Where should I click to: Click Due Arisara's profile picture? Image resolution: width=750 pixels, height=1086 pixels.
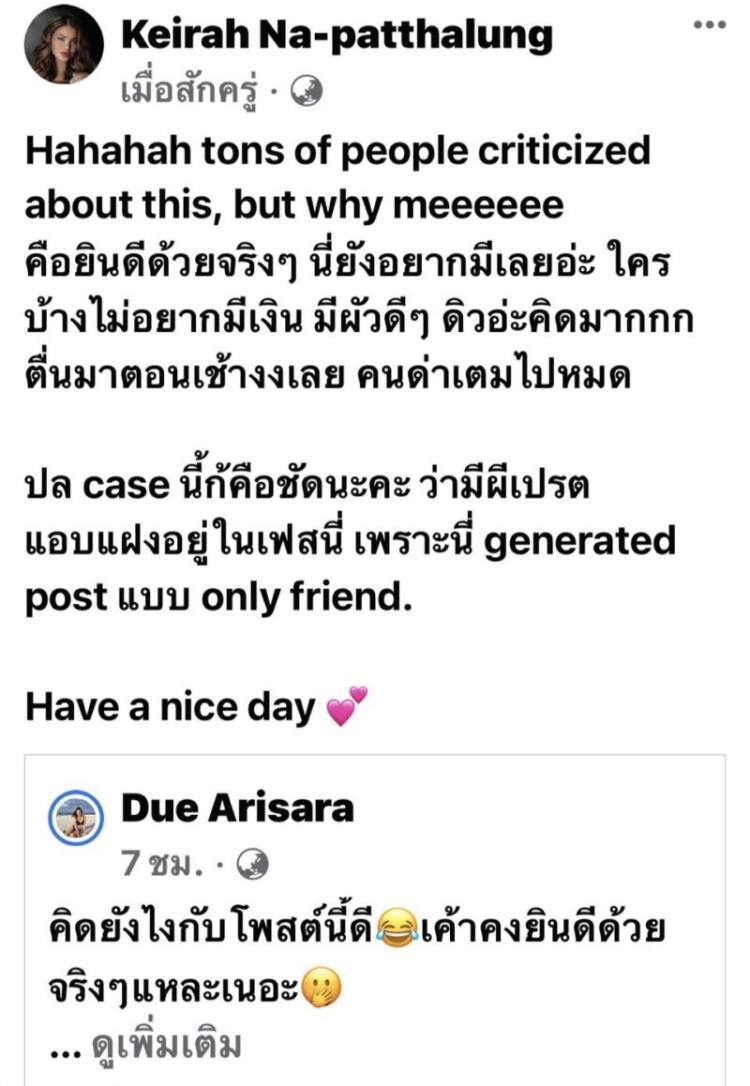point(77,817)
